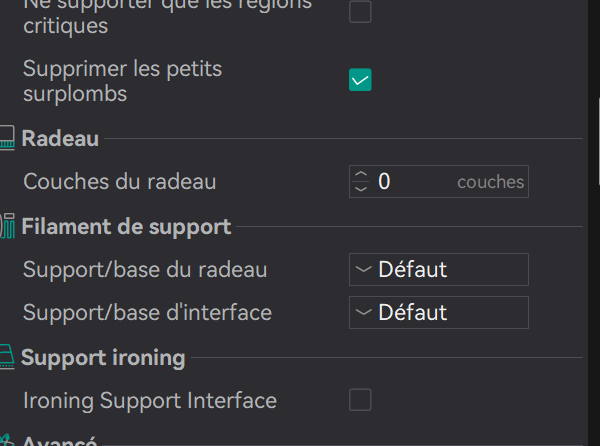Click the Couches du radeau value field

(x=412, y=182)
